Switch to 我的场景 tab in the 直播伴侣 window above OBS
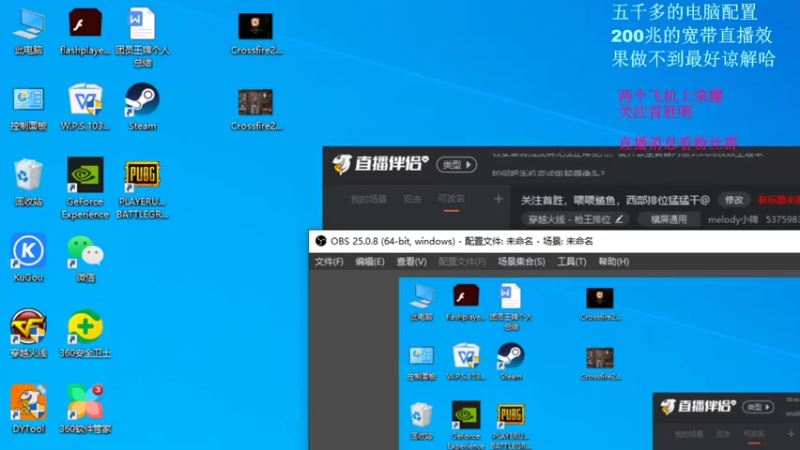Screen dimensions: 800x450 (369, 199)
